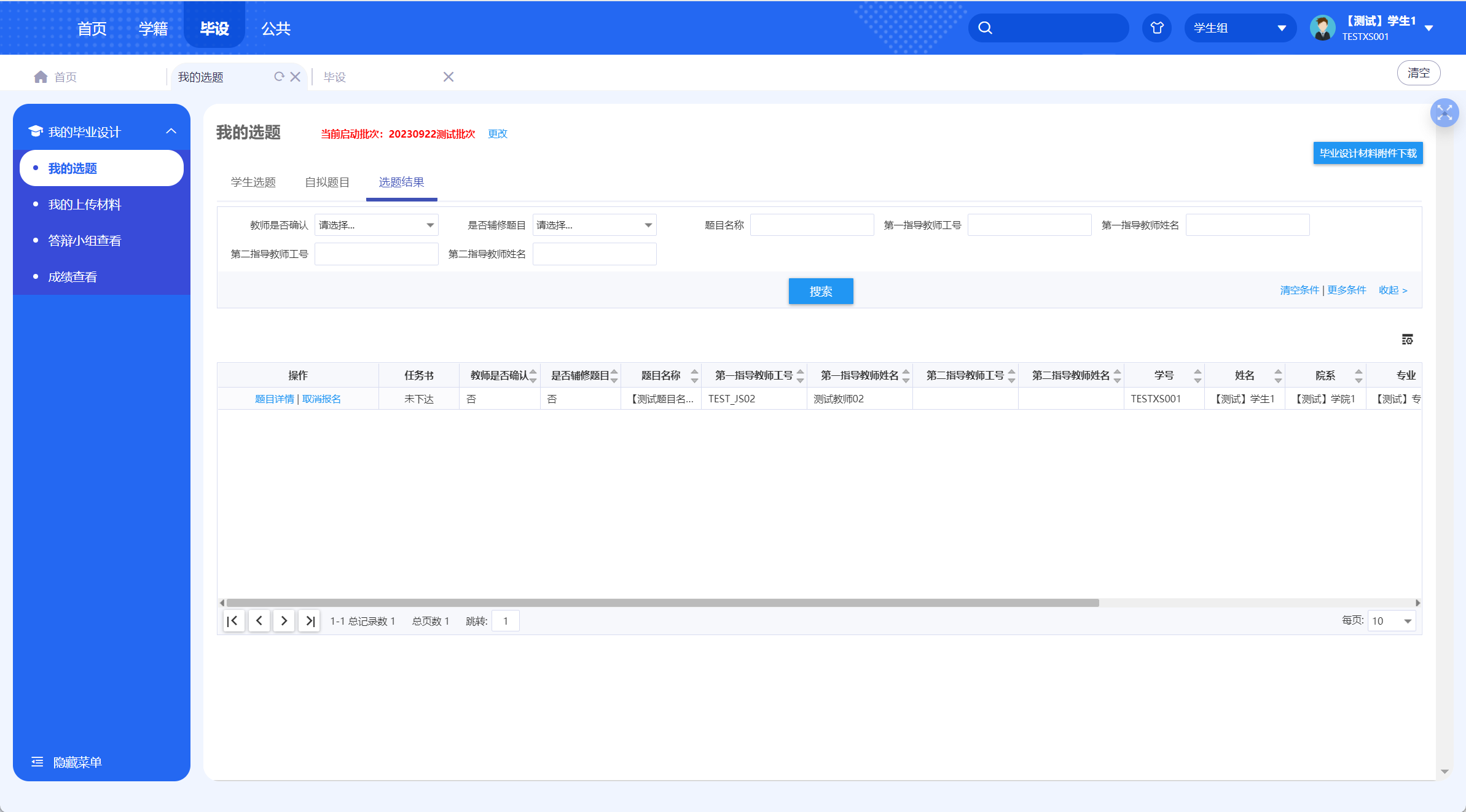Click the 清空 button at top right
This screenshot has height=812, width=1466.
coord(1419,73)
